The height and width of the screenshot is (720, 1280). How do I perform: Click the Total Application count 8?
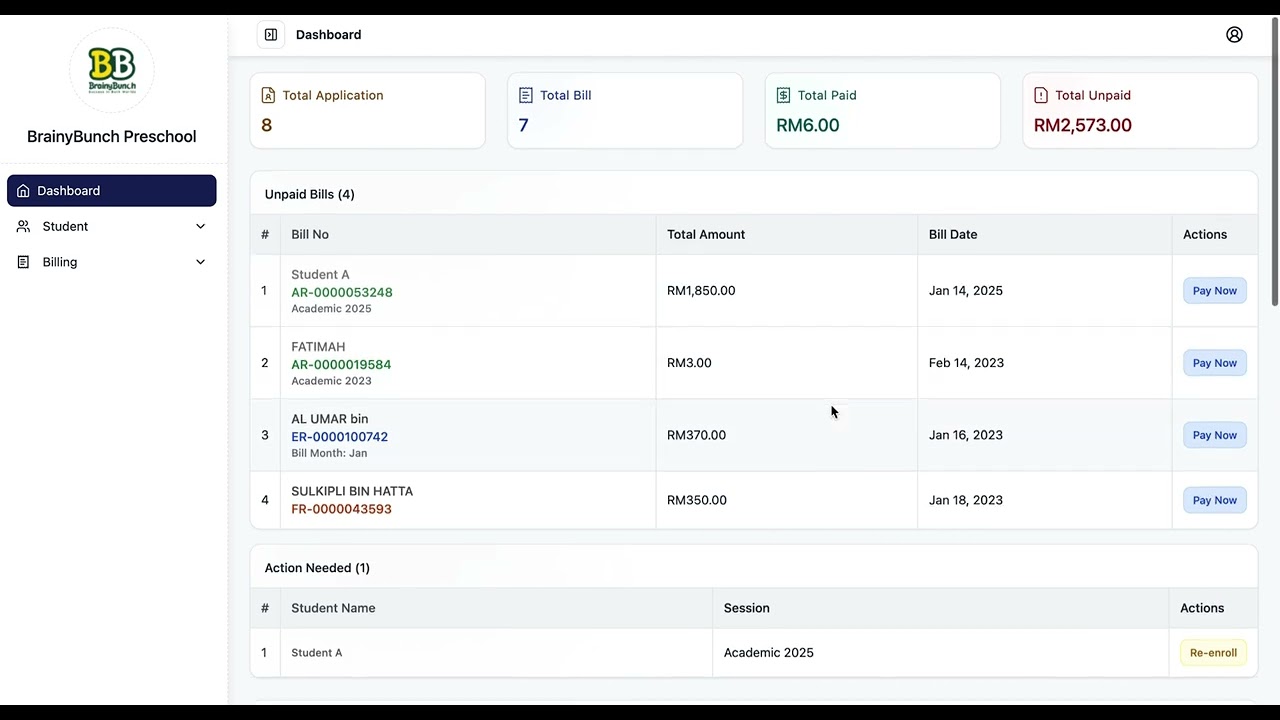[266, 125]
